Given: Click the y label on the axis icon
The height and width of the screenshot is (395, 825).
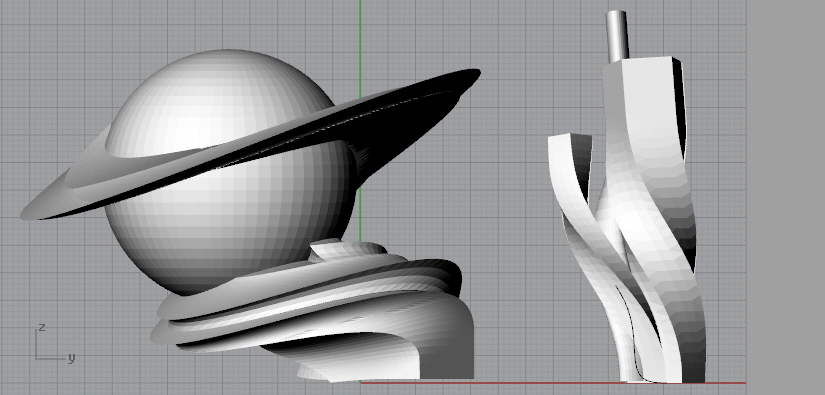Looking at the screenshot, I should (x=71, y=358).
